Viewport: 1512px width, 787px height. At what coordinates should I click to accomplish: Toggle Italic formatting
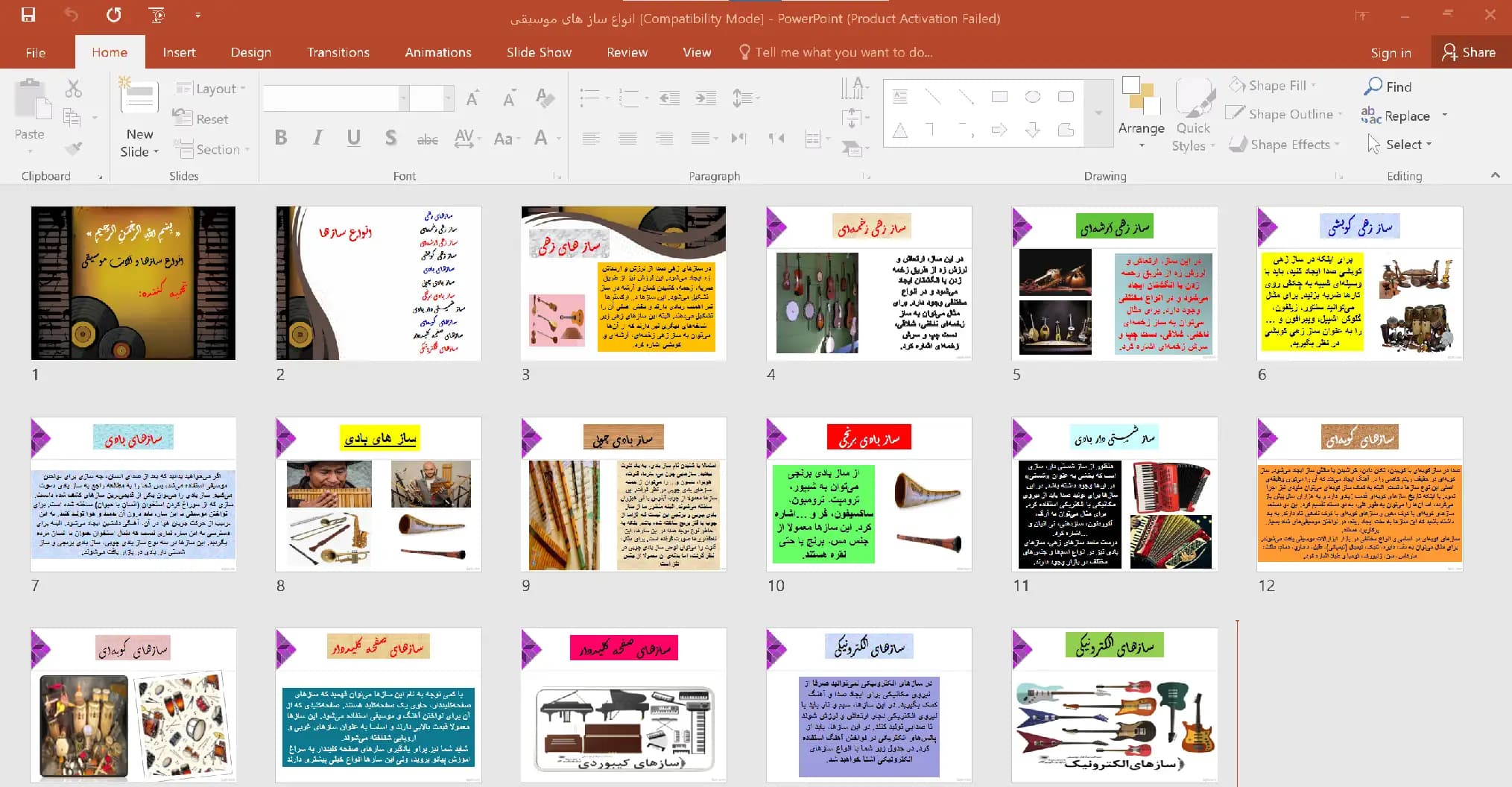[317, 138]
